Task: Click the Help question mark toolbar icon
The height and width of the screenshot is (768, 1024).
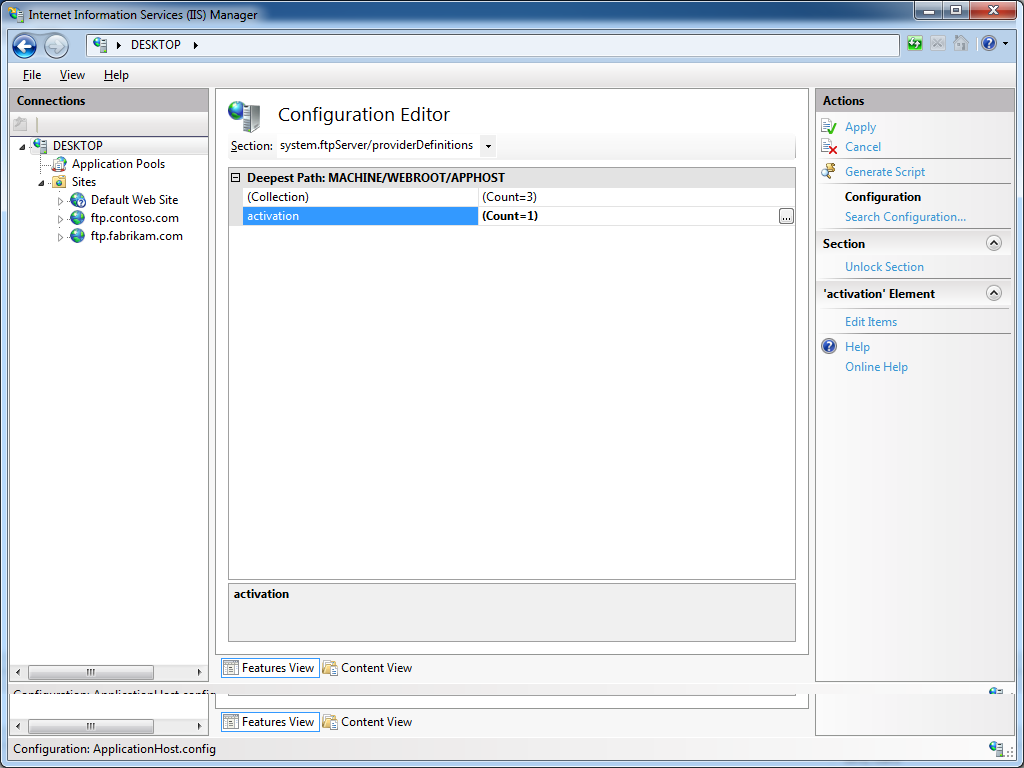Action: pyautogui.click(x=987, y=44)
